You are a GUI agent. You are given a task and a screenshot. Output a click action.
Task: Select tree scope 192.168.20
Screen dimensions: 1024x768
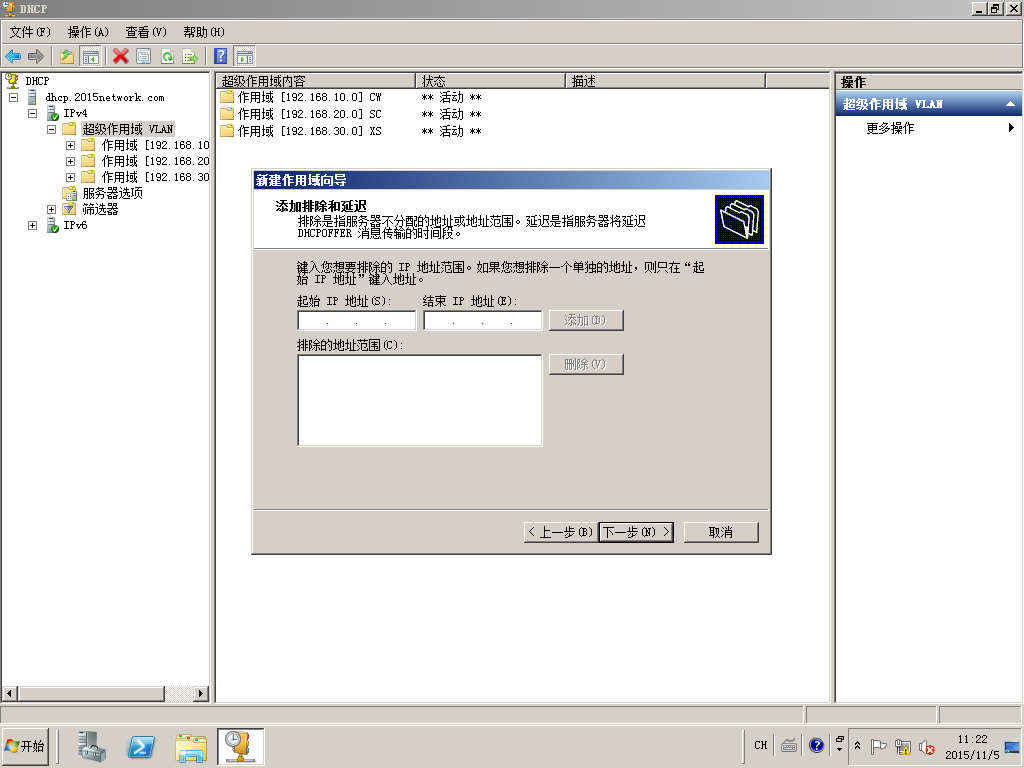tap(155, 161)
